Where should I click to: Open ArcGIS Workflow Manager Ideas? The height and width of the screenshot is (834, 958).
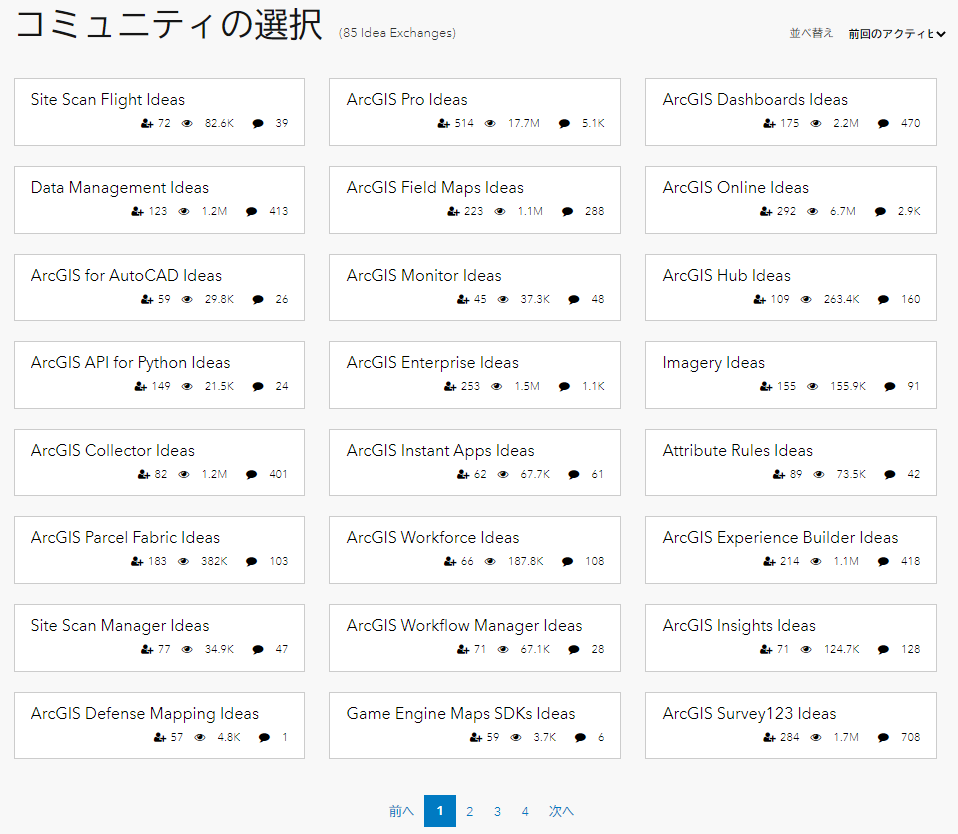click(x=464, y=626)
